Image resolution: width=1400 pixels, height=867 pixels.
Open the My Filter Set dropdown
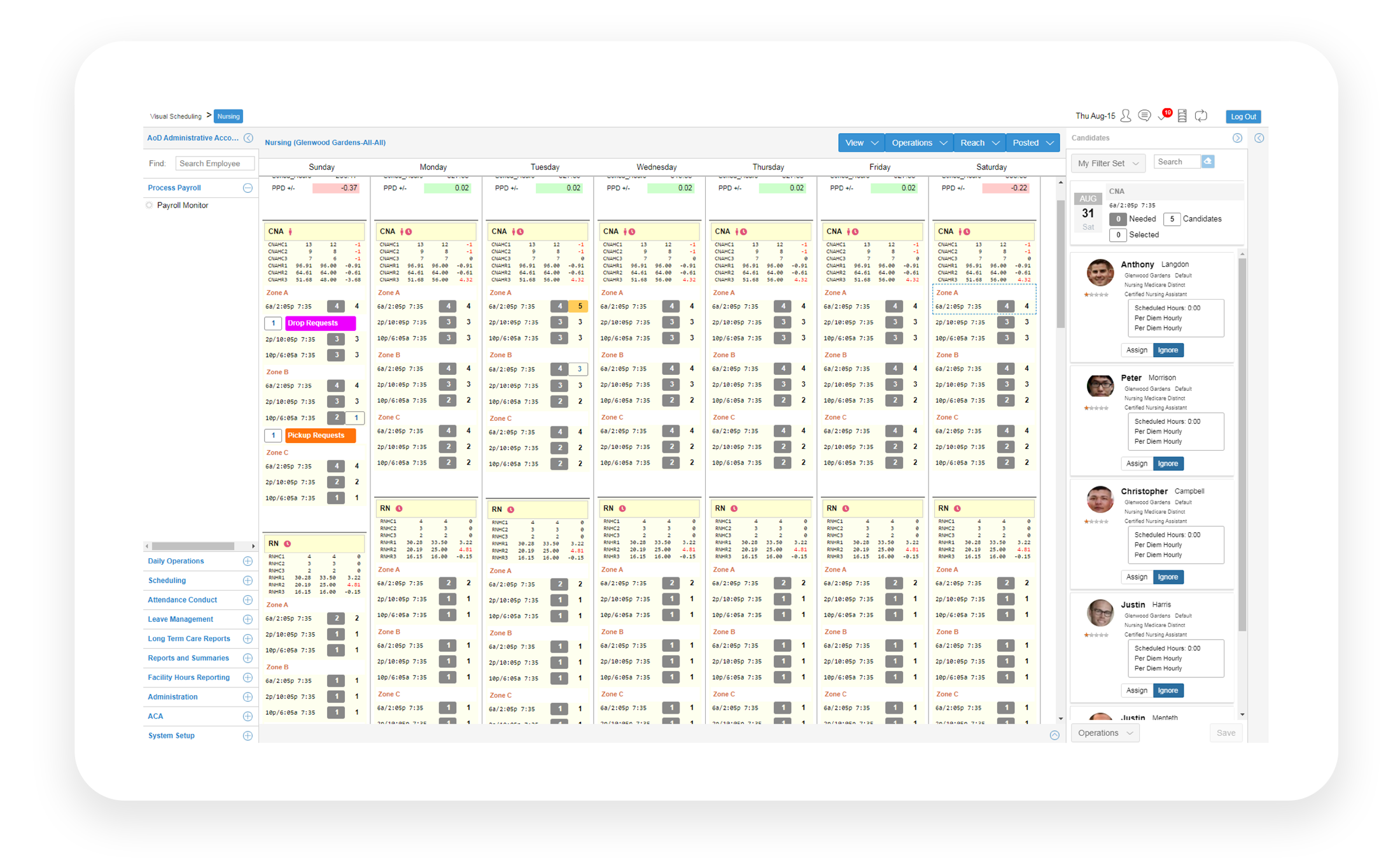(x=1108, y=164)
